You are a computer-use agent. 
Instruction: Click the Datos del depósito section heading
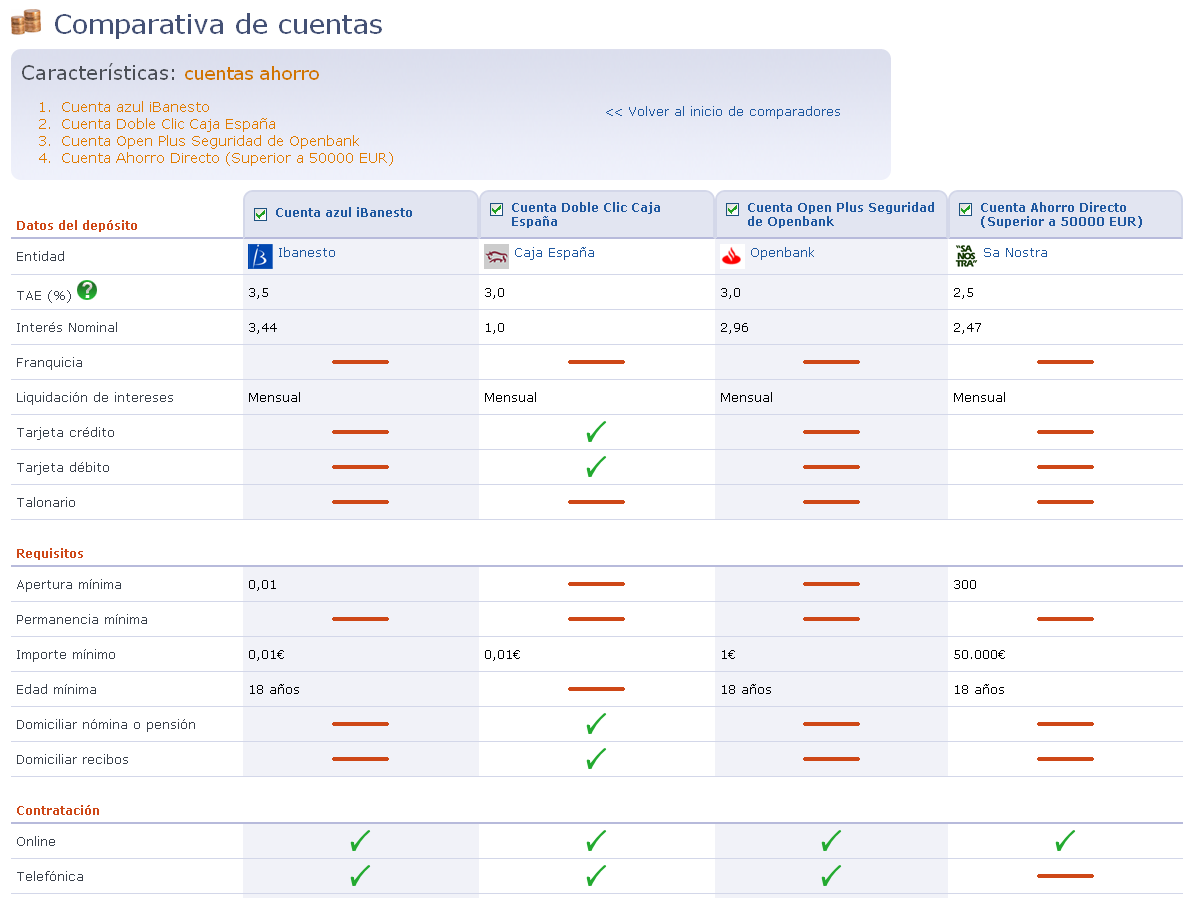pyautogui.click(x=77, y=226)
